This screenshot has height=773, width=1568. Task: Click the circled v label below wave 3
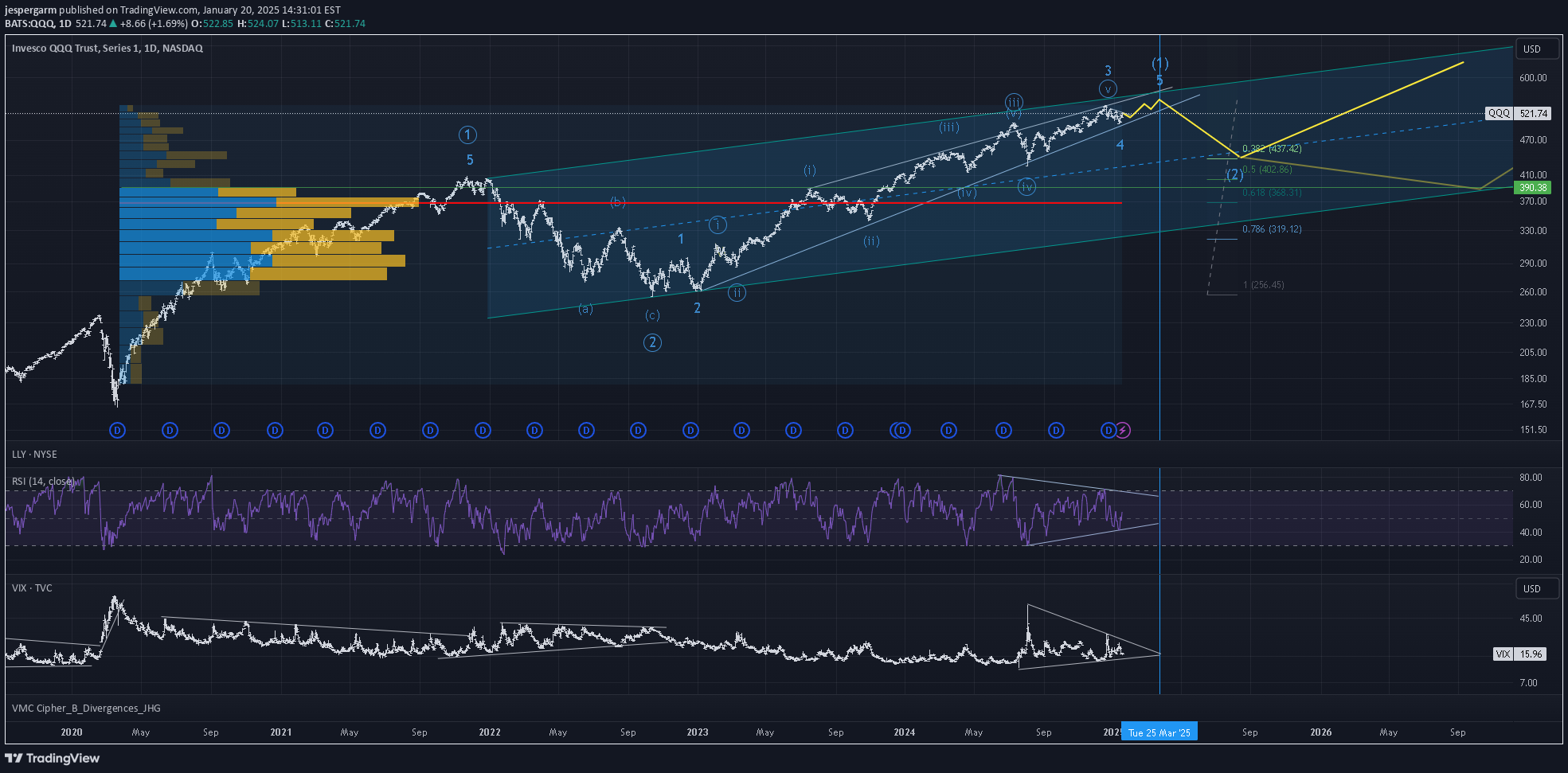[1107, 89]
